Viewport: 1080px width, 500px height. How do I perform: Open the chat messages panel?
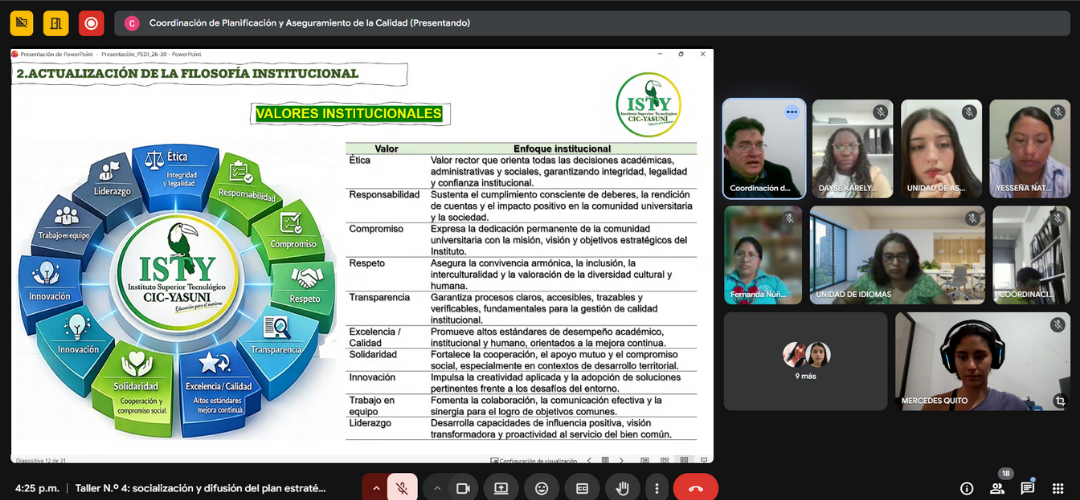[x=1027, y=488]
